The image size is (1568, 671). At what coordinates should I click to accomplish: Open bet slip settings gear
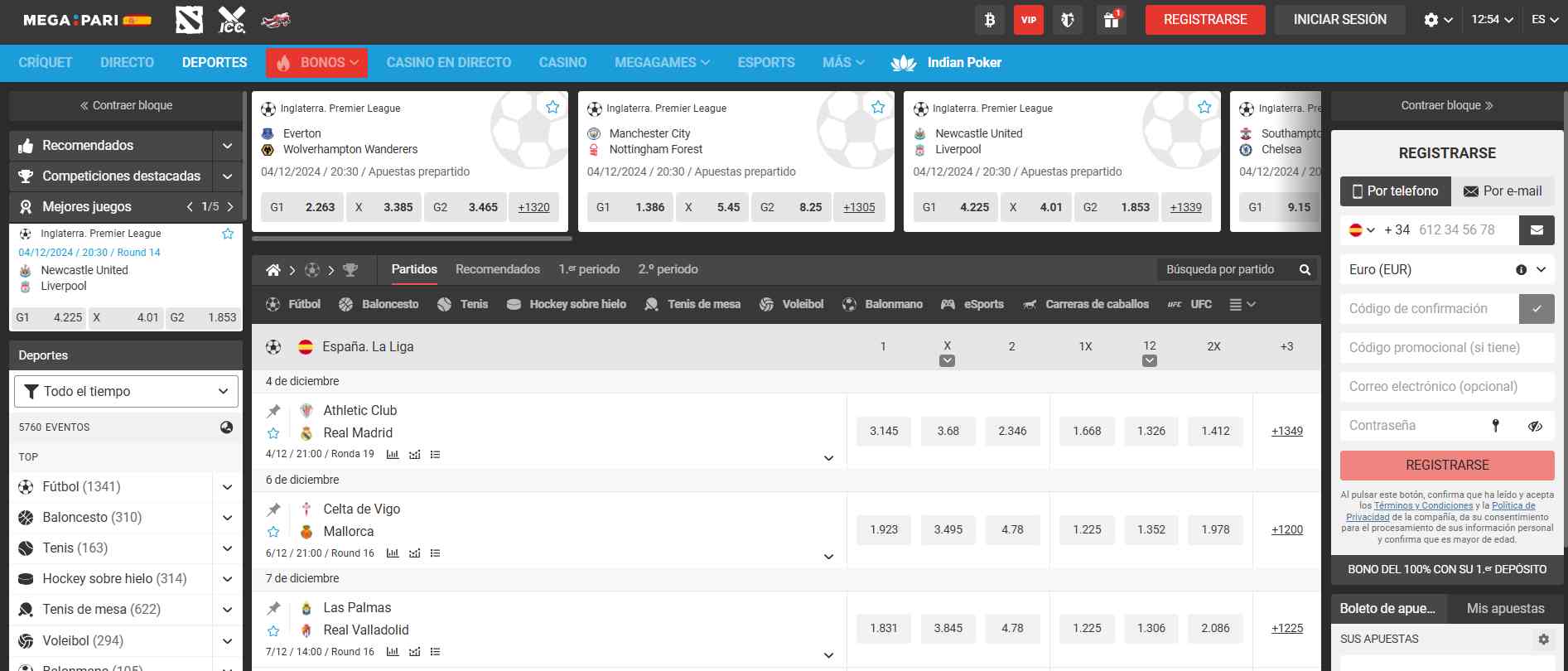(1543, 639)
